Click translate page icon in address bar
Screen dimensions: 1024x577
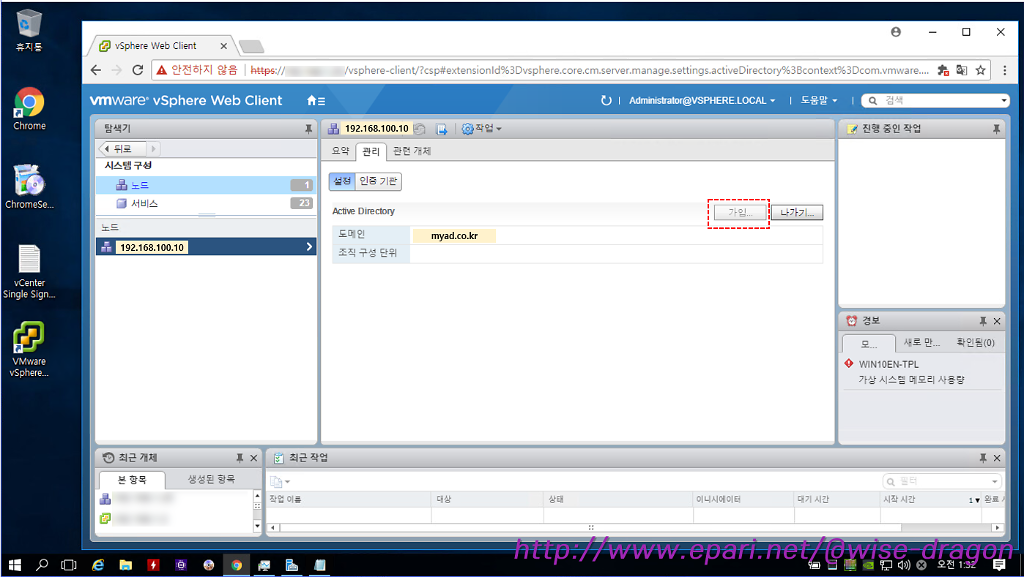pos(961,70)
